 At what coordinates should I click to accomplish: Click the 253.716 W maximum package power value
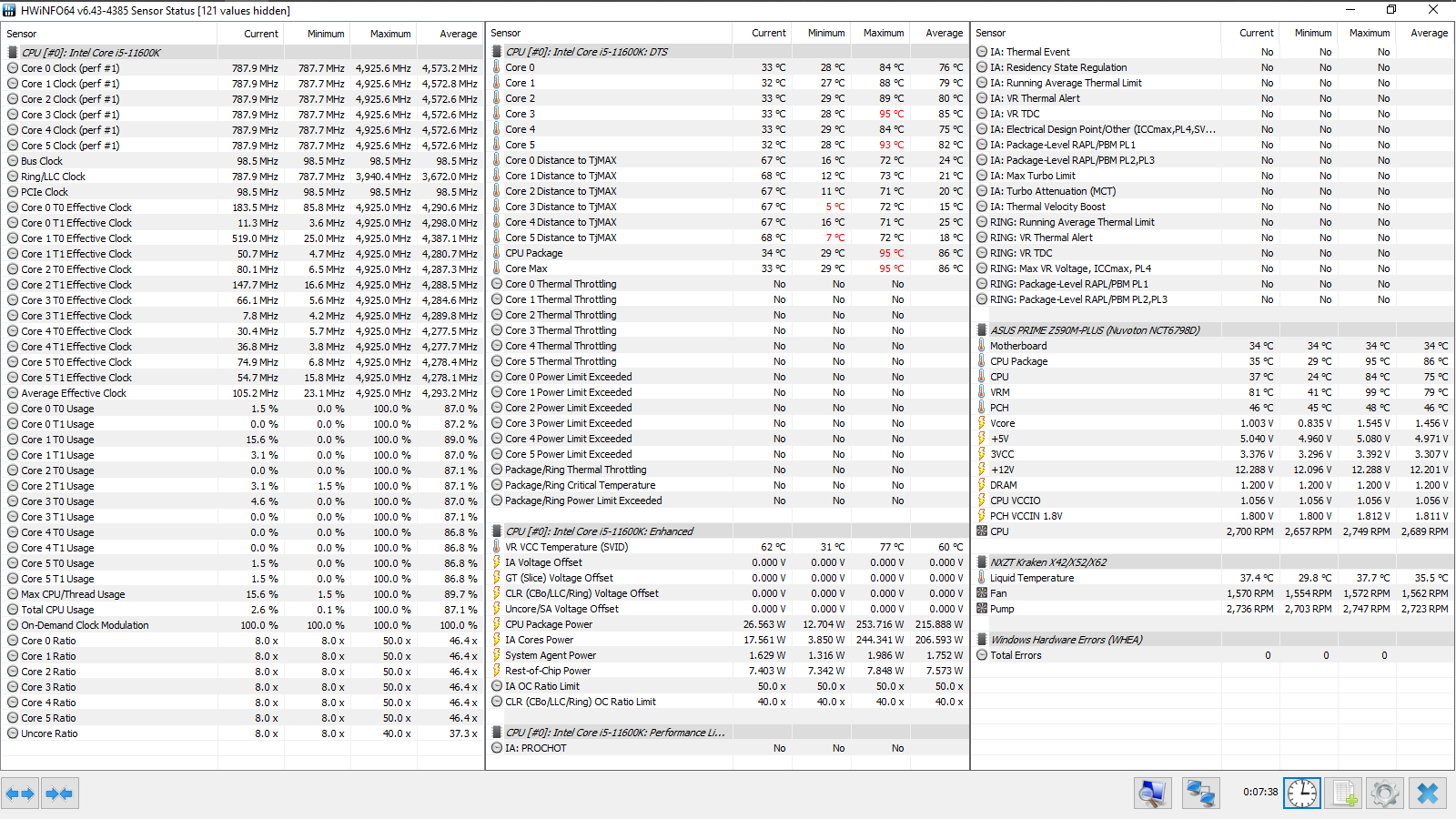click(x=880, y=624)
